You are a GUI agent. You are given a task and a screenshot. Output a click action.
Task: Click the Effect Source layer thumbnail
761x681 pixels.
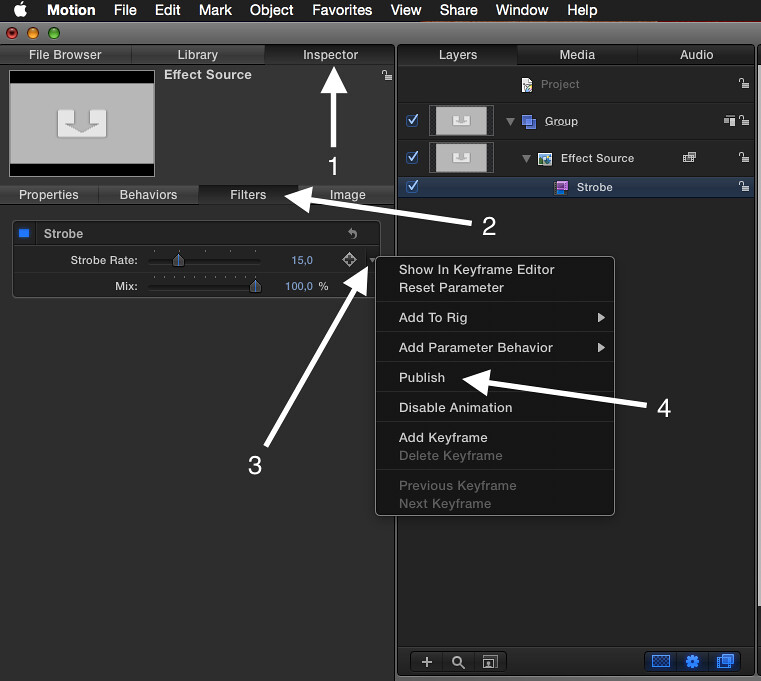461,158
